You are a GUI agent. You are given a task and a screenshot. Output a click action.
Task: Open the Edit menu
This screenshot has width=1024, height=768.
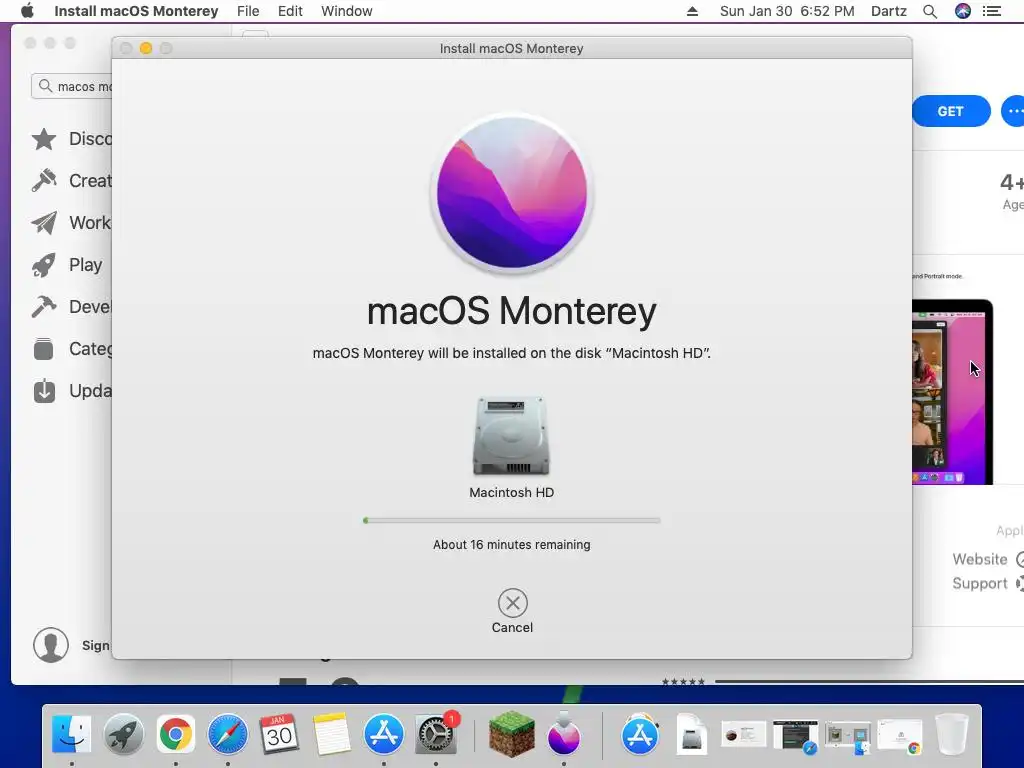tap(290, 11)
